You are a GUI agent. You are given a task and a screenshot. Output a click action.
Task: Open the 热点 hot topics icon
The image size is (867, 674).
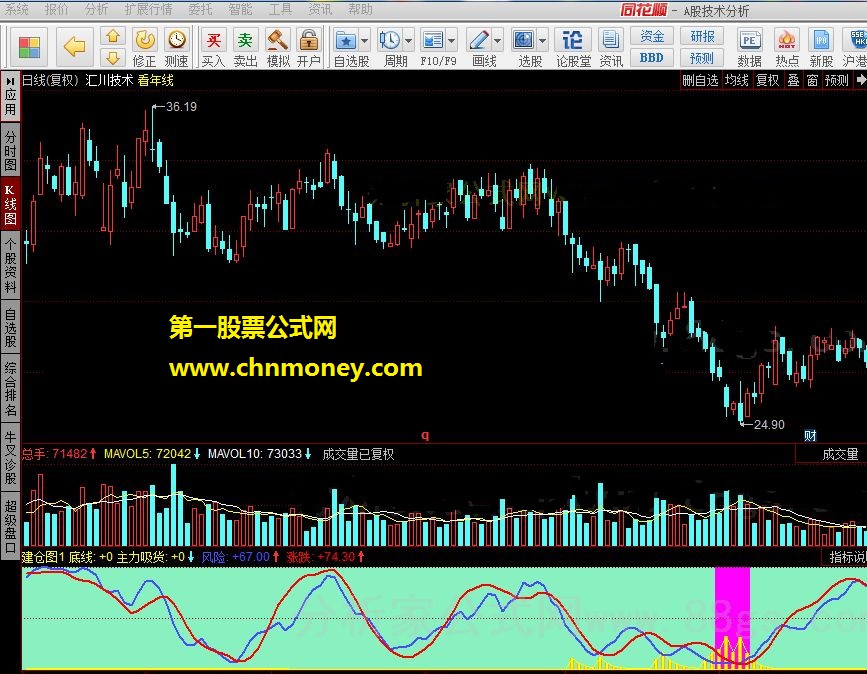786,48
